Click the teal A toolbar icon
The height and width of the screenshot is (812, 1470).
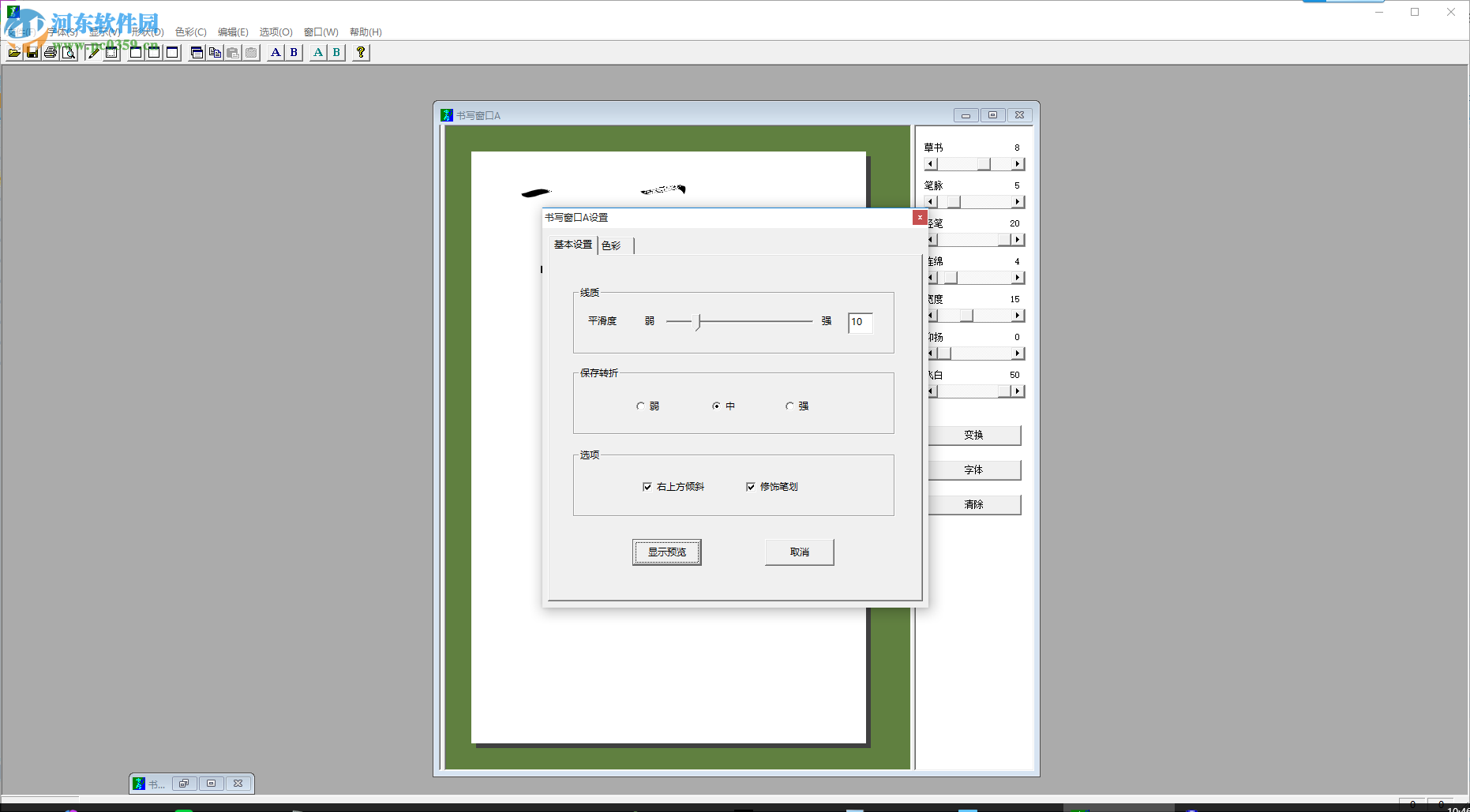[318, 53]
